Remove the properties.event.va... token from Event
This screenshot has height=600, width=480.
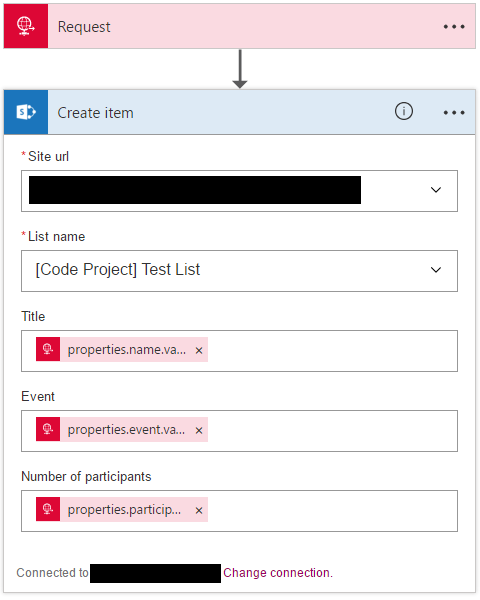click(199, 430)
